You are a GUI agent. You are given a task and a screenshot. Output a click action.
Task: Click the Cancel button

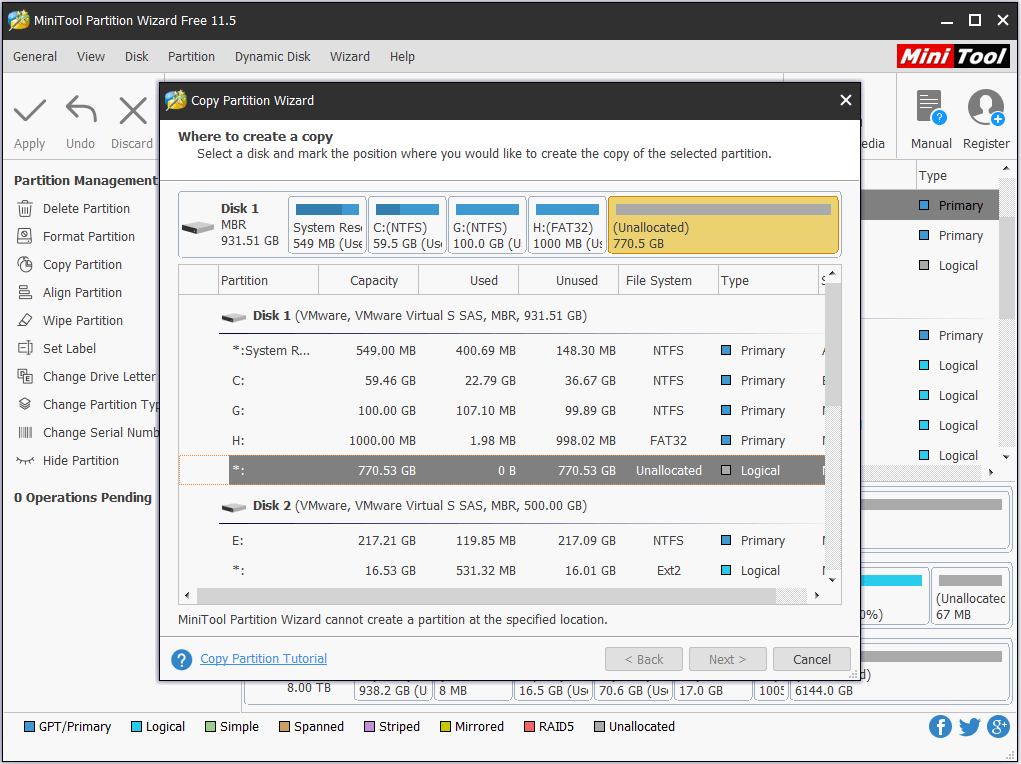tap(811, 659)
